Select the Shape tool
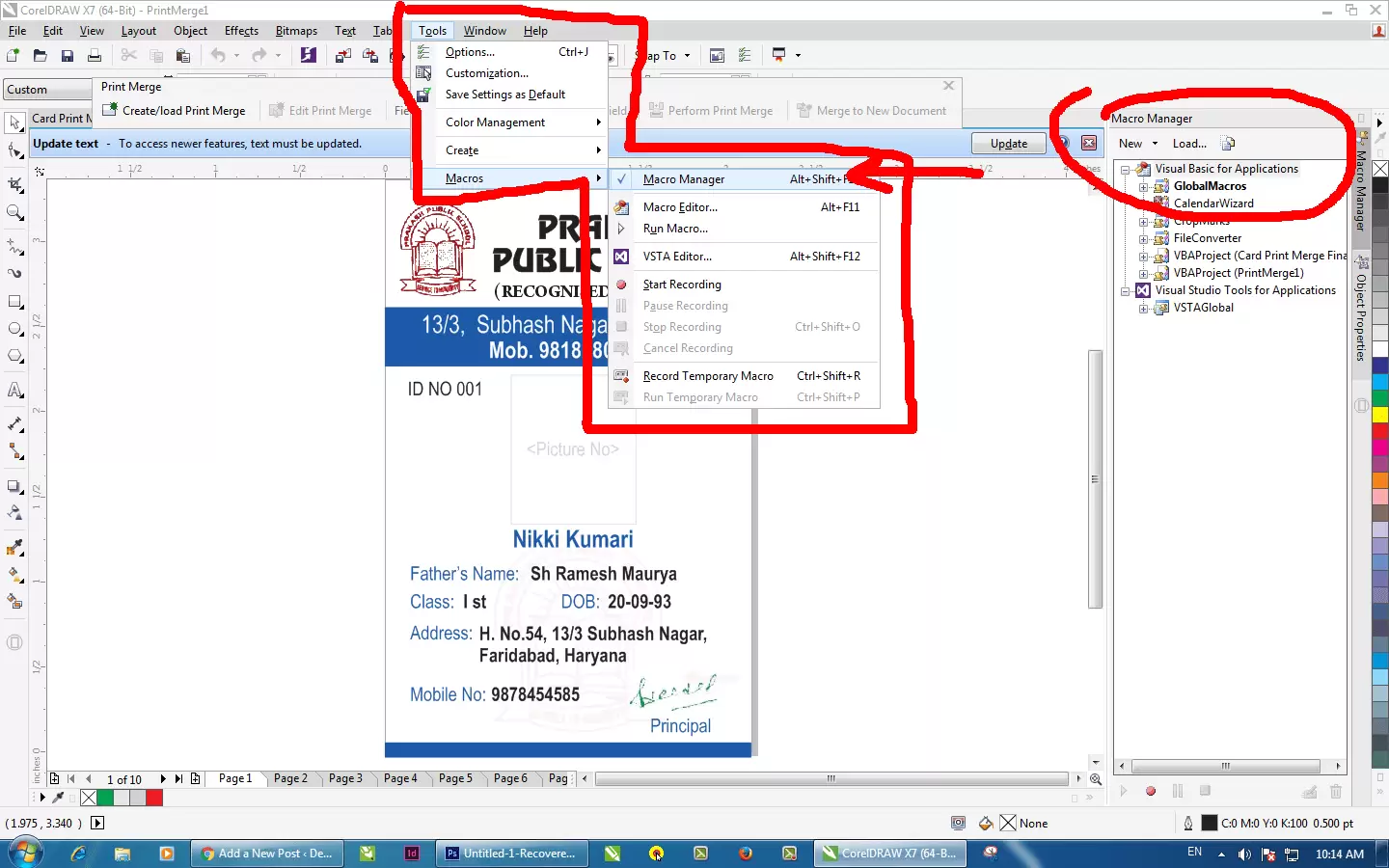The image size is (1389, 868). tap(15, 150)
